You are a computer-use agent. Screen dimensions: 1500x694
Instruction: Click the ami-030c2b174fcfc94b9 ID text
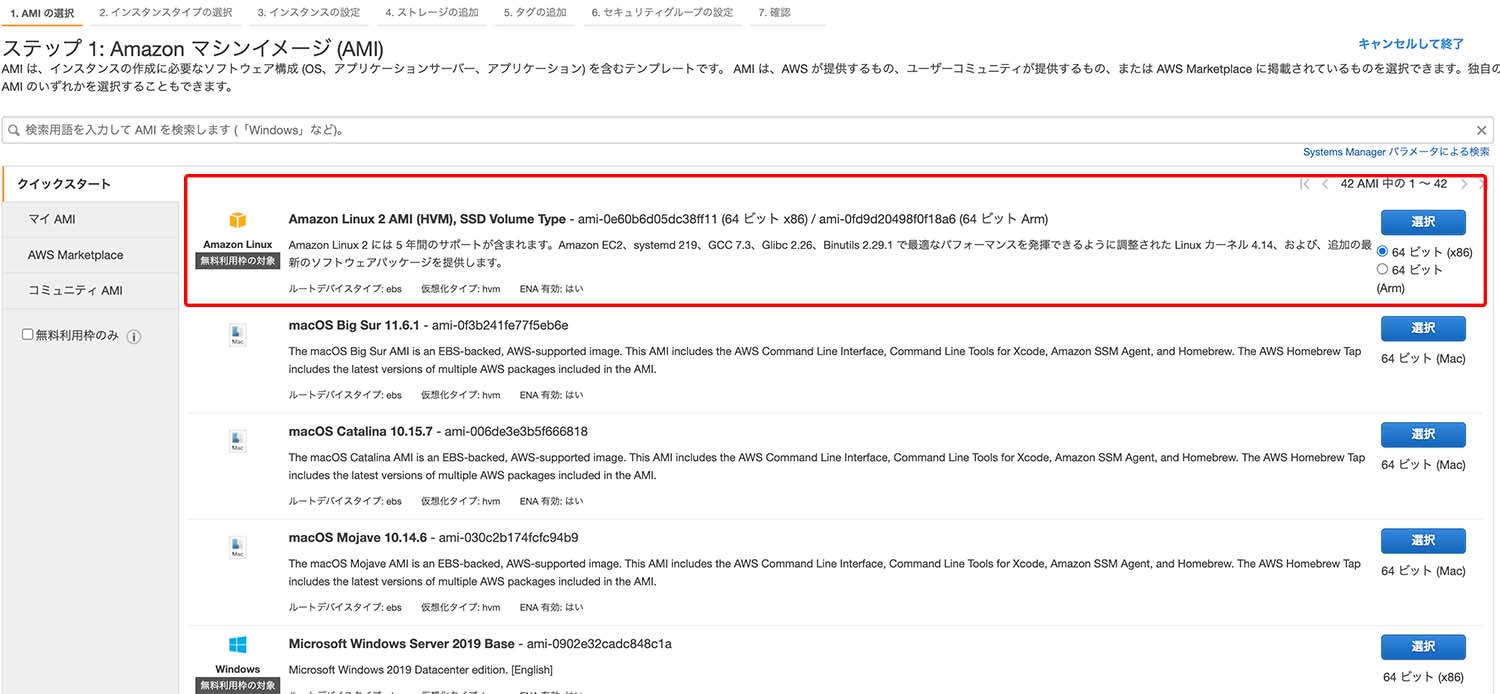point(509,537)
